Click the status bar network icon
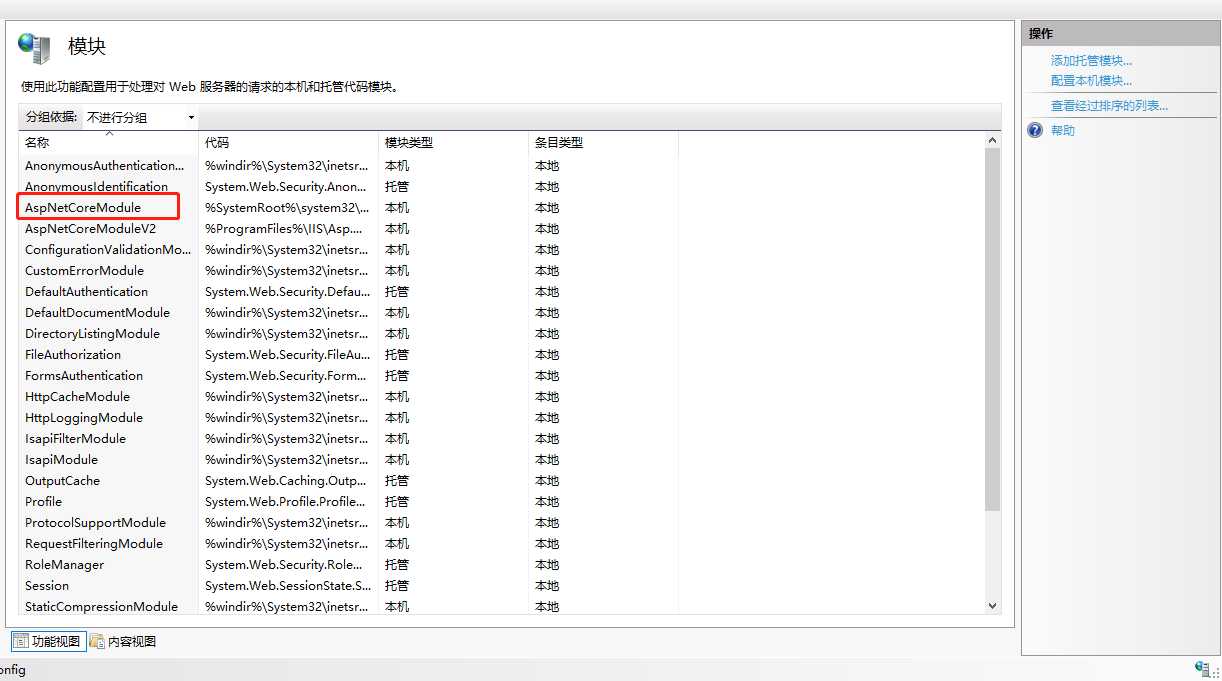 tap(1202, 669)
